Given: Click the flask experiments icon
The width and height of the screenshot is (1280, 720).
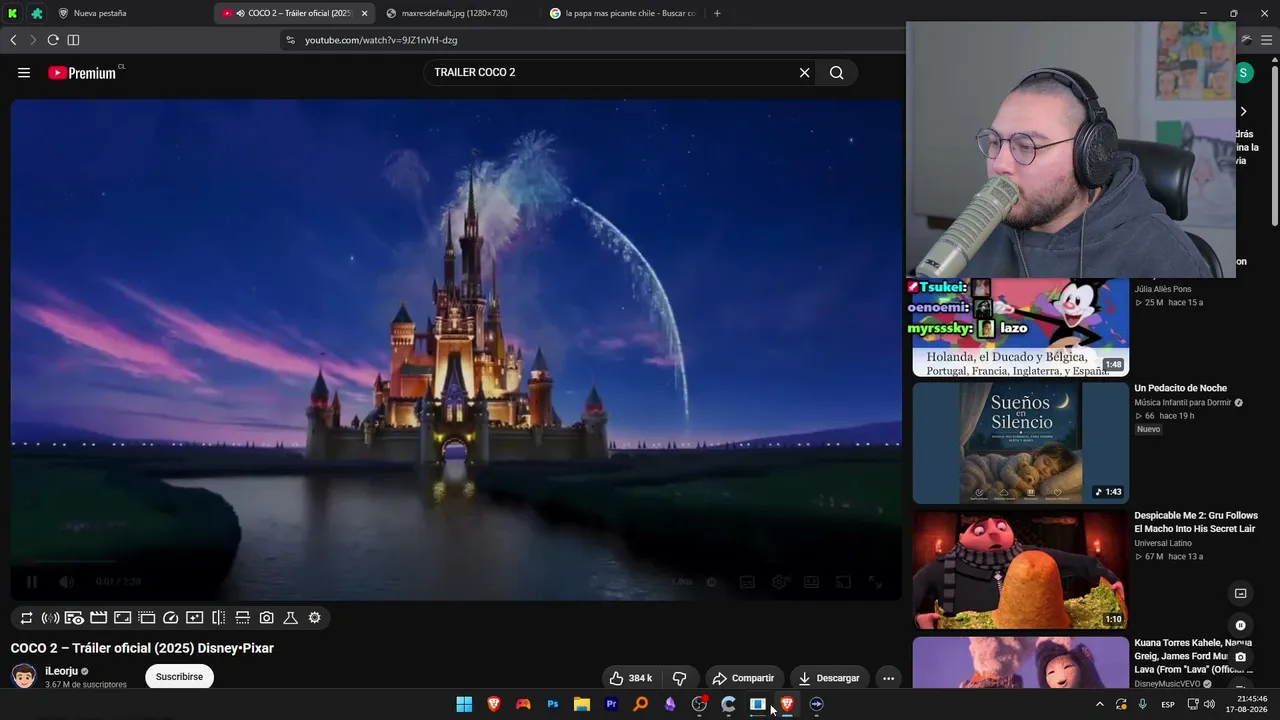Looking at the screenshot, I should 290,618.
